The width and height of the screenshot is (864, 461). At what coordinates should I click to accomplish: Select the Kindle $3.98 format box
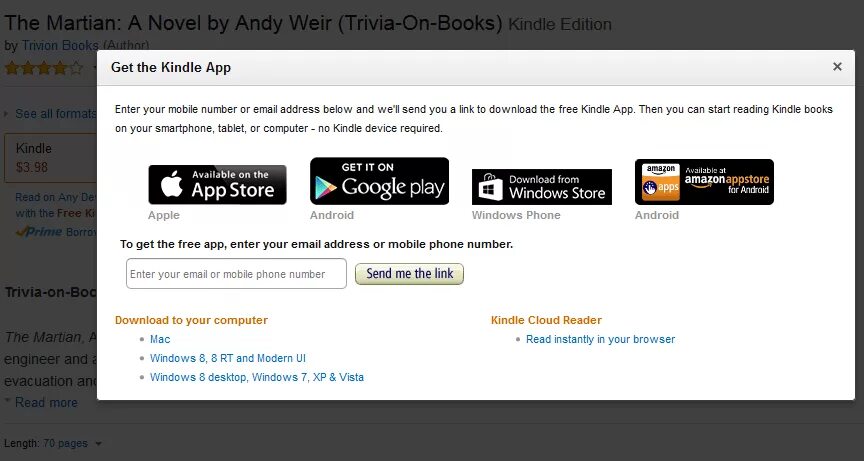(51, 158)
